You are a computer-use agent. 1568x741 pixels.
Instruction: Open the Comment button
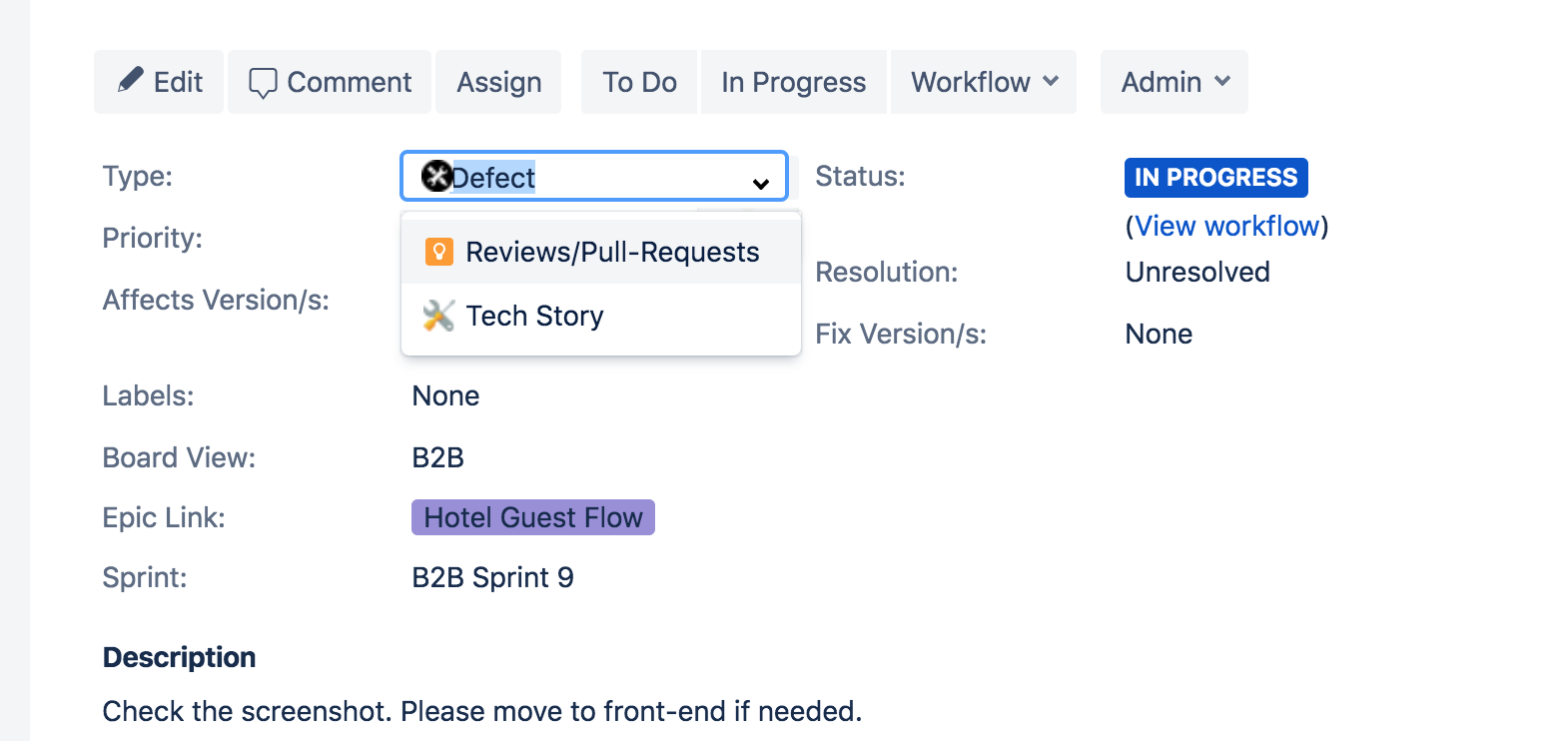[330, 82]
